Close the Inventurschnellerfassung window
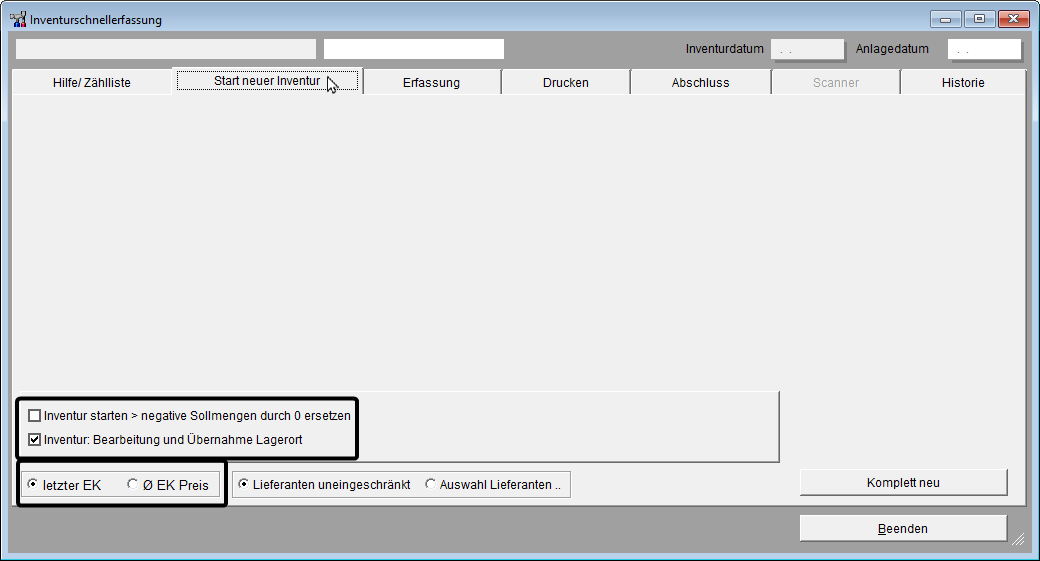 coord(1013,19)
